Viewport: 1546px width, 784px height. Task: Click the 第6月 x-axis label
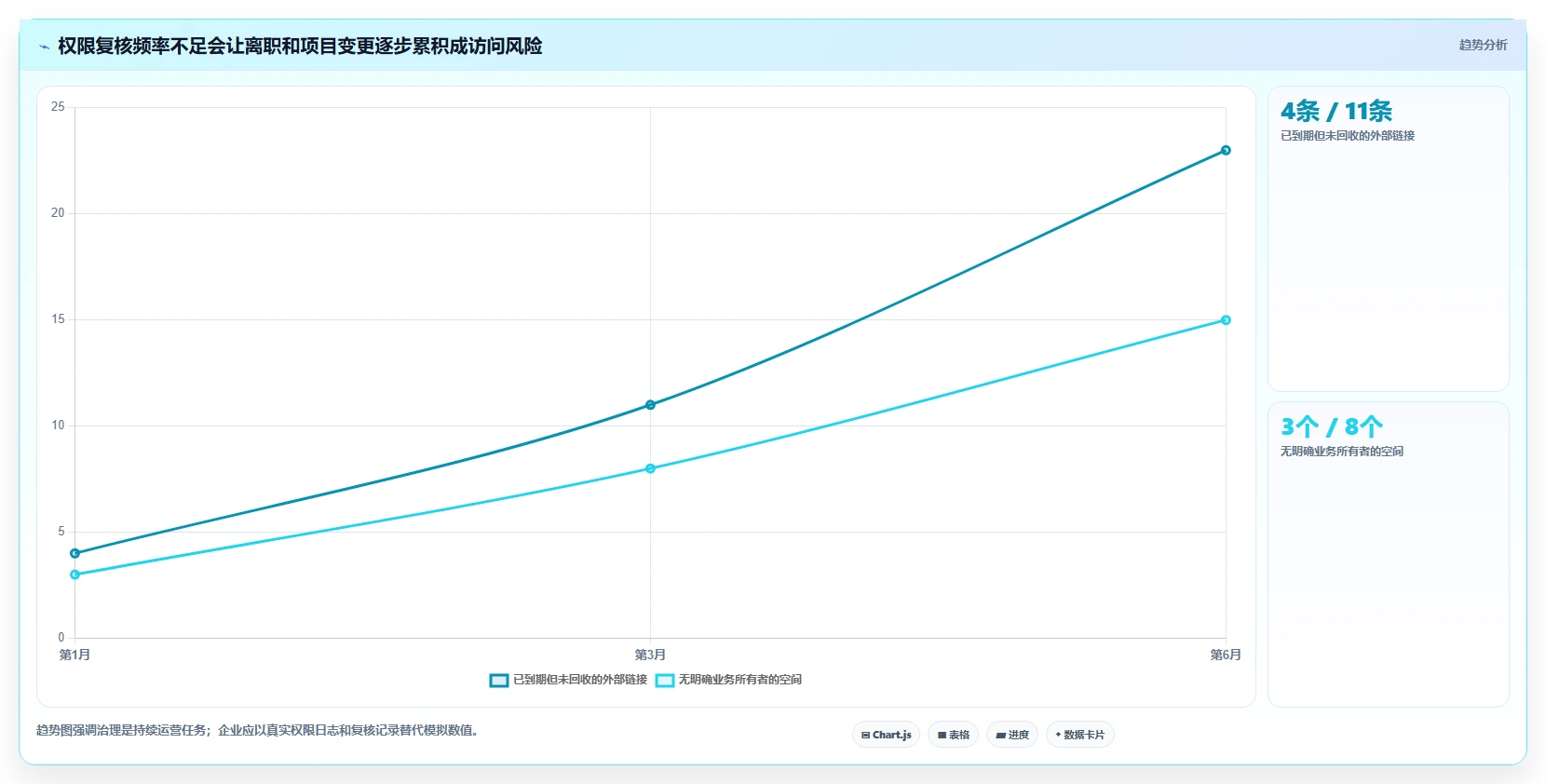(1226, 655)
